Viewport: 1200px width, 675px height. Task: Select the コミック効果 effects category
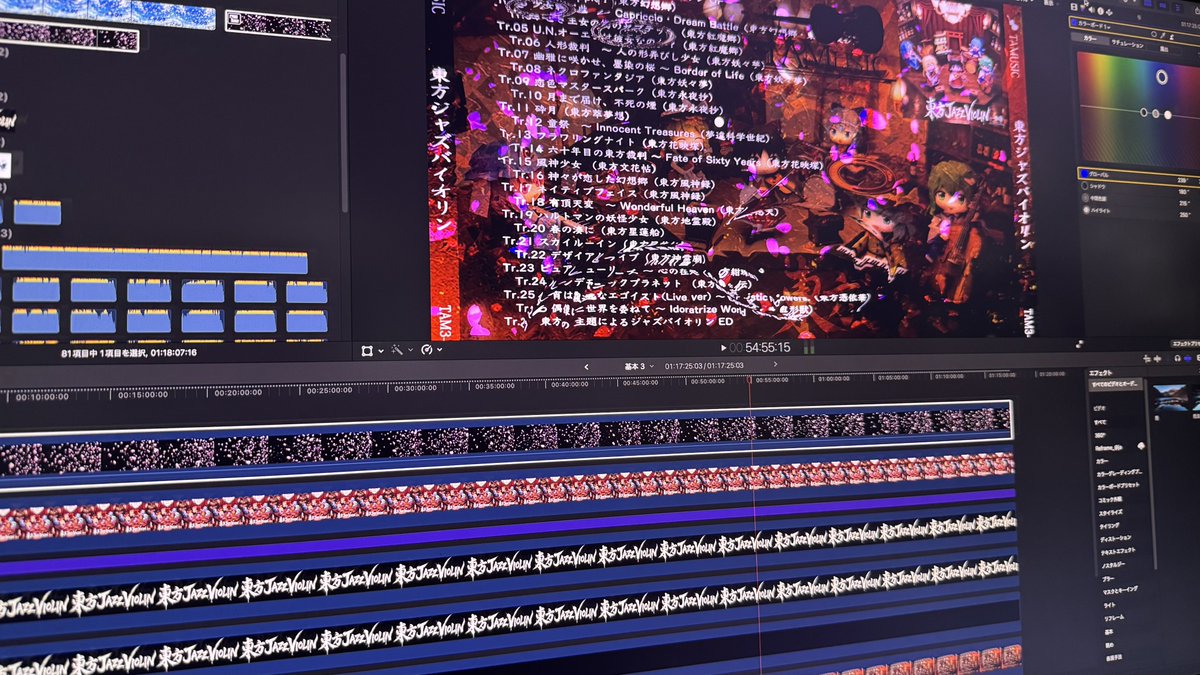[x=1110, y=498]
